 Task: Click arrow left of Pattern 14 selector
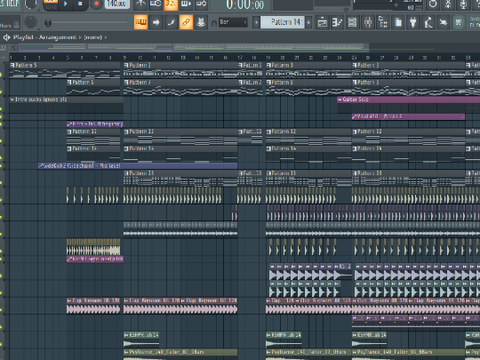[x=256, y=22]
